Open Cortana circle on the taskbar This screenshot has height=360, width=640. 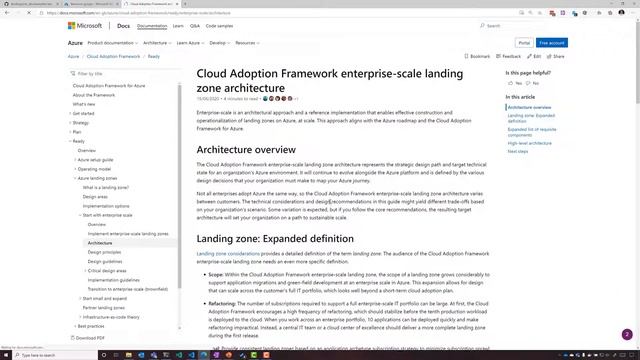pyautogui.click(x=104, y=355)
